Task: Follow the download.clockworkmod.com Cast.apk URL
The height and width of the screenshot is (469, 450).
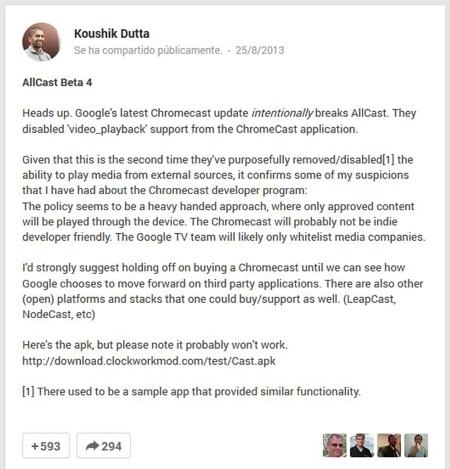Action: [149, 361]
